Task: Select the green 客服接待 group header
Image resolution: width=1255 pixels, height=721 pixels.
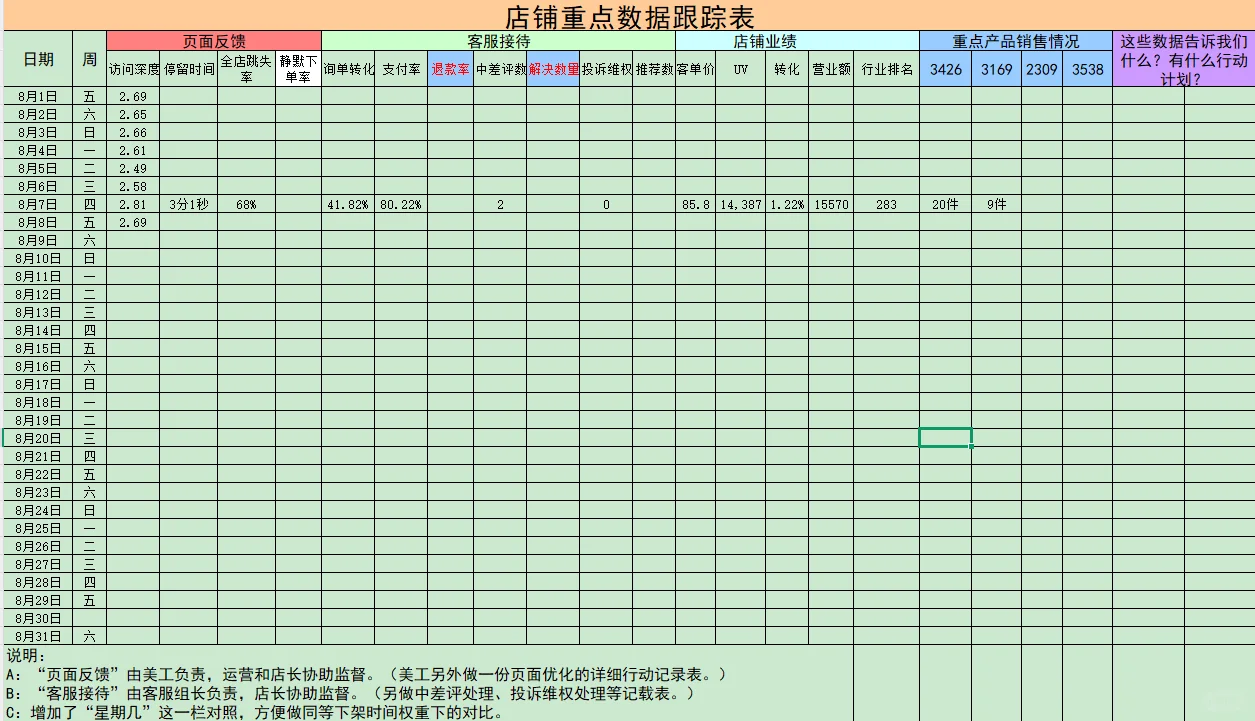Action: [498, 41]
